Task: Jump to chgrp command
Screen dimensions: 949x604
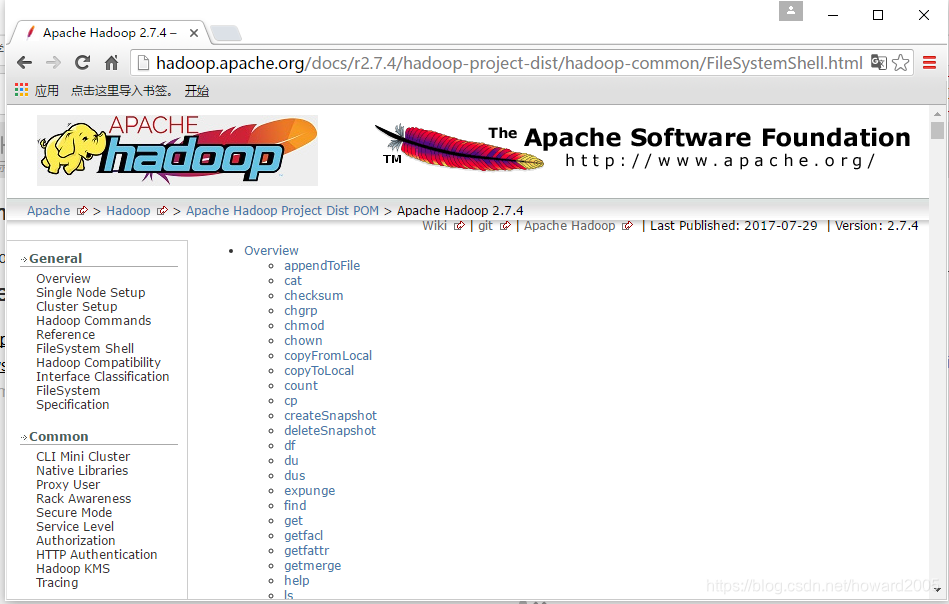Action: 301,310
